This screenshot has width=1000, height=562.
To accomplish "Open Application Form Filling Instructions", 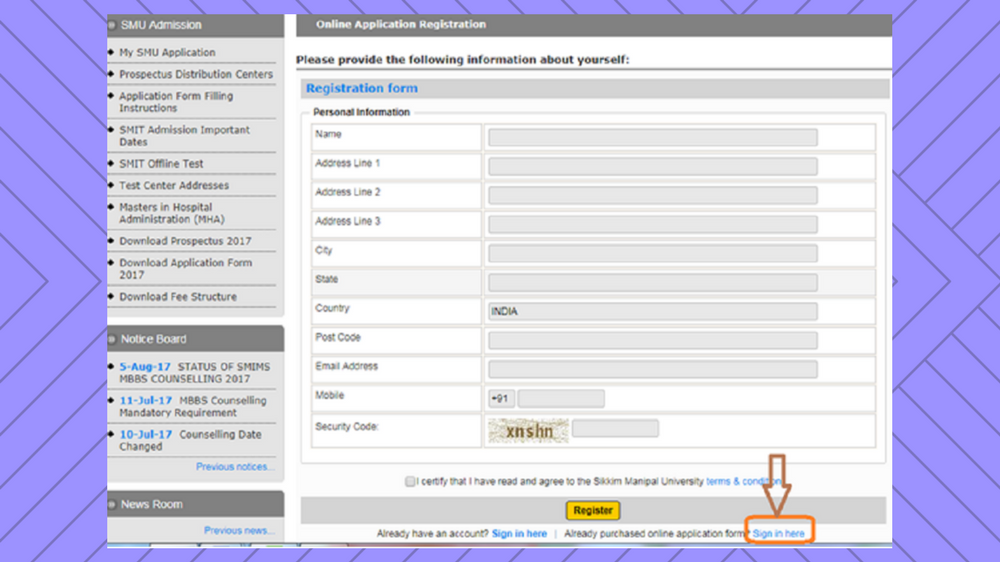I will click(176, 102).
